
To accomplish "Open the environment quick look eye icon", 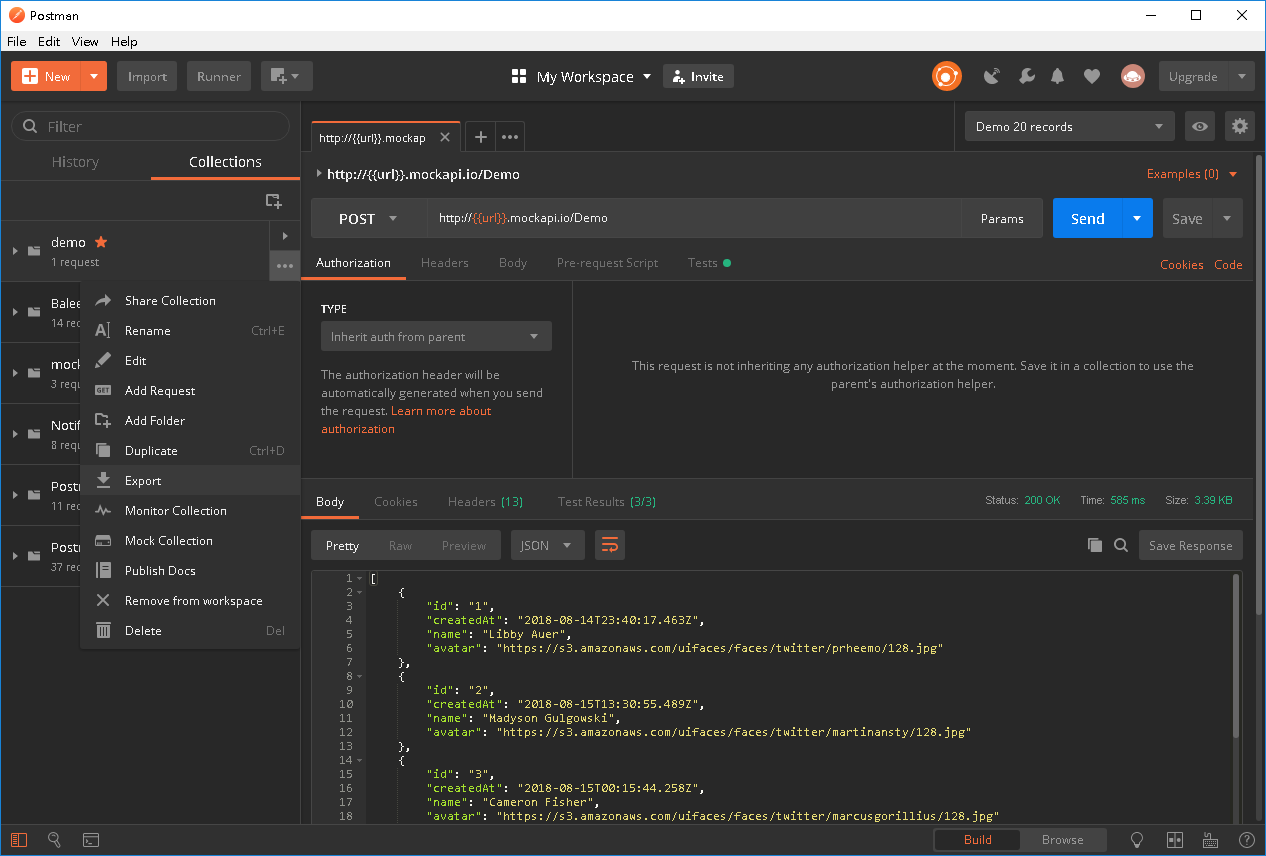I will 1200,127.
